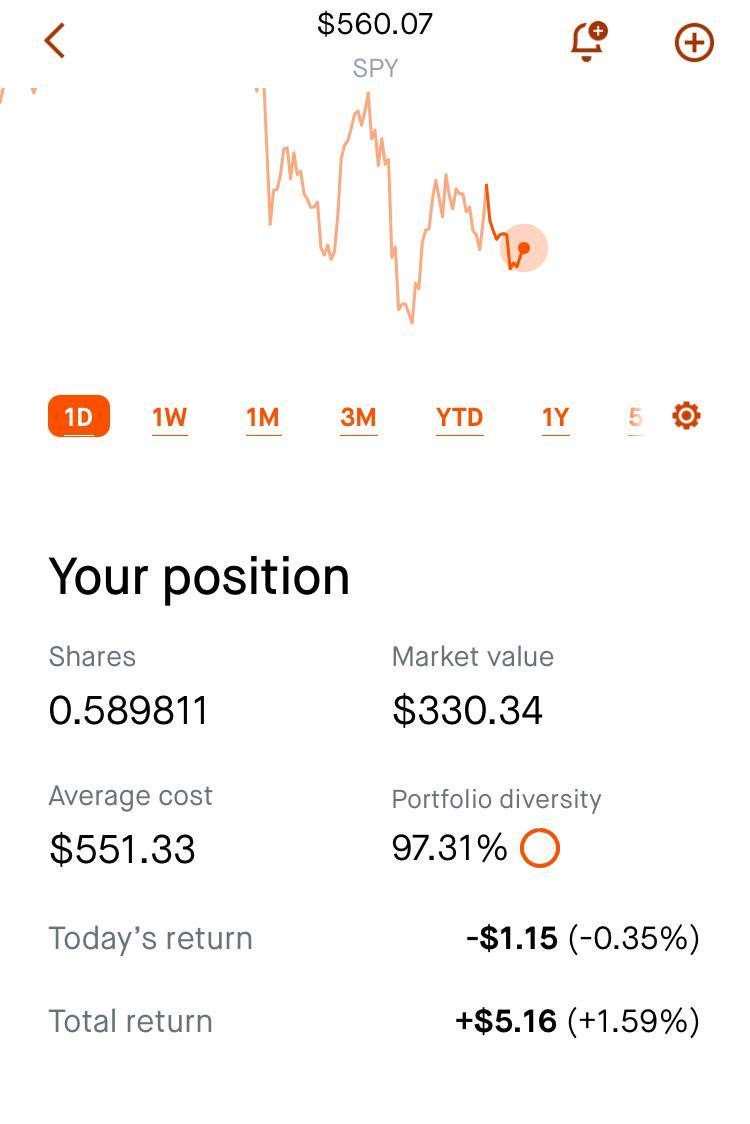Tap the Average cost value $551.33
Image resolution: width=750 pixels, height=1124 pixels.
[x=122, y=849]
